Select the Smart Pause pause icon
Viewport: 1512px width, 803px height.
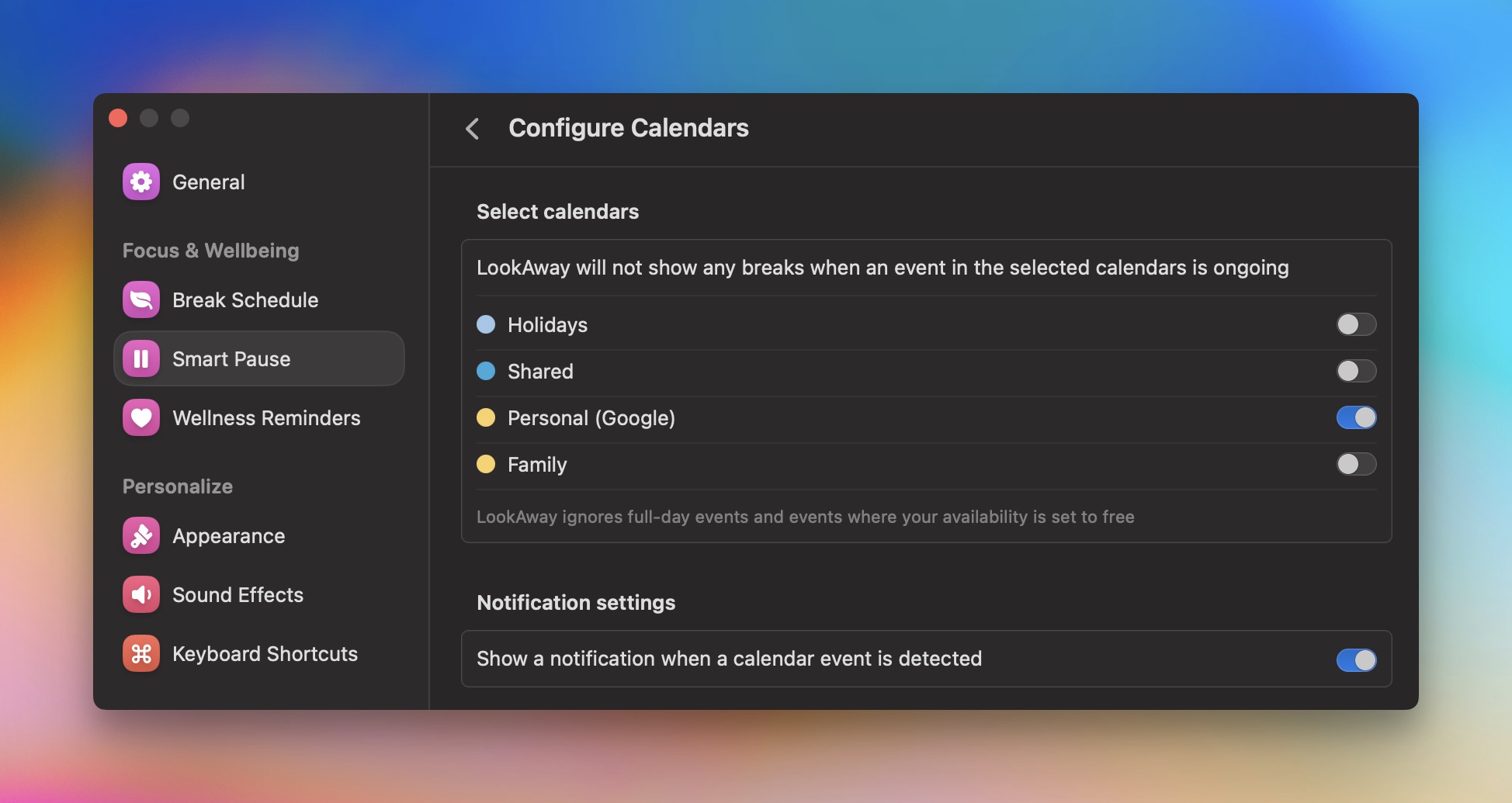pyautogui.click(x=140, y=358)
